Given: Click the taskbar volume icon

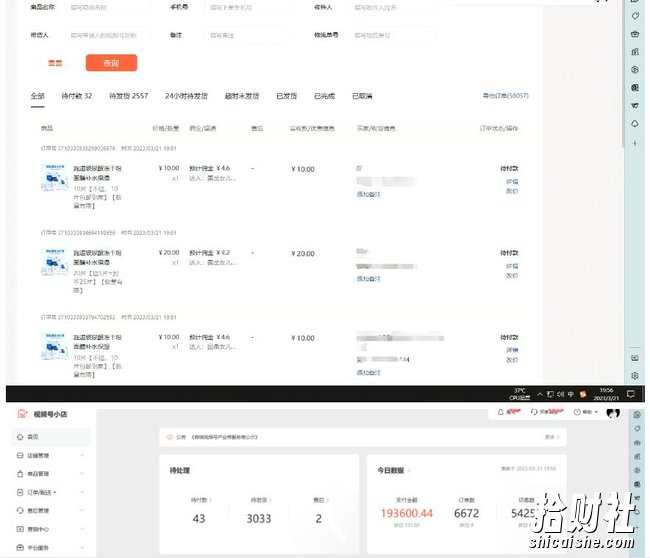Looking at the screenshot, I should click(560, 394).
